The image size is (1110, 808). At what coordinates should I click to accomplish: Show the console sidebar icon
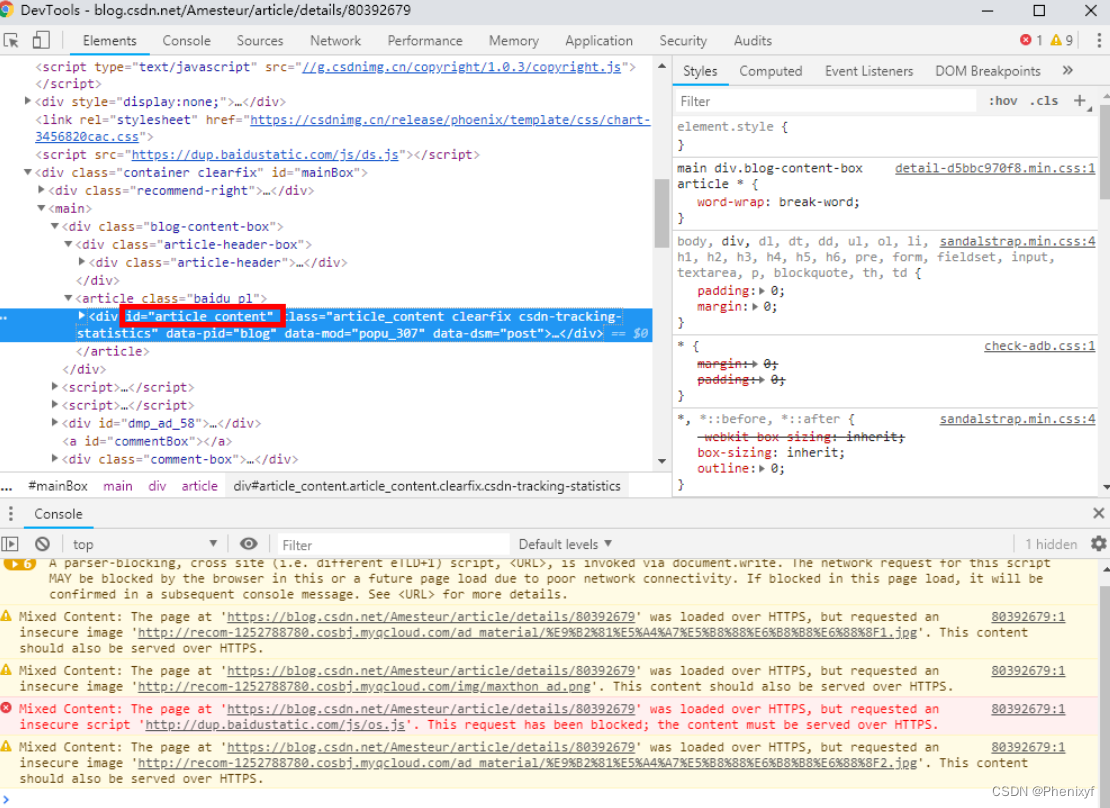11,544
